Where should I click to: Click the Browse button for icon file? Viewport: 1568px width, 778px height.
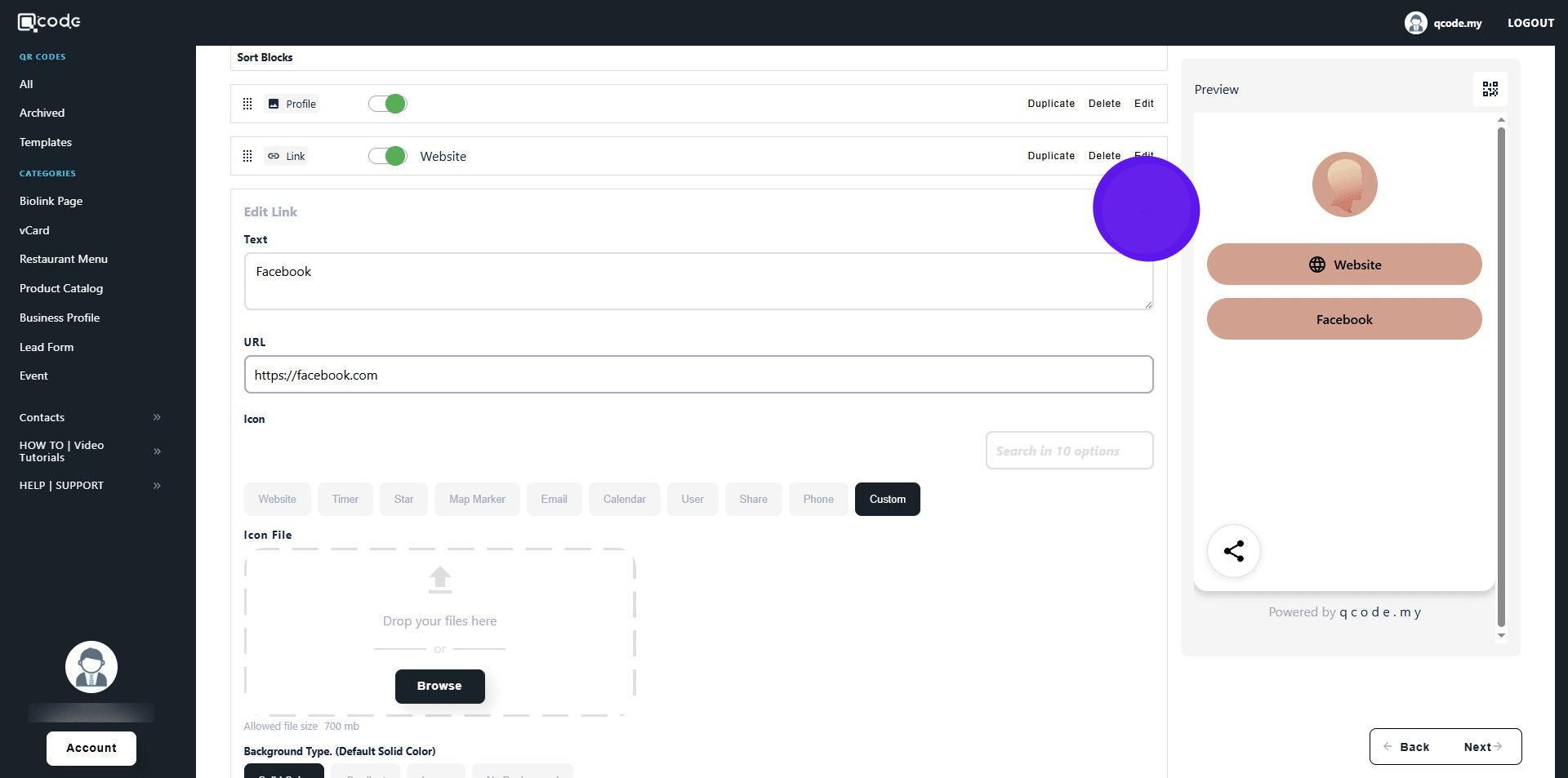pos(439,687)
